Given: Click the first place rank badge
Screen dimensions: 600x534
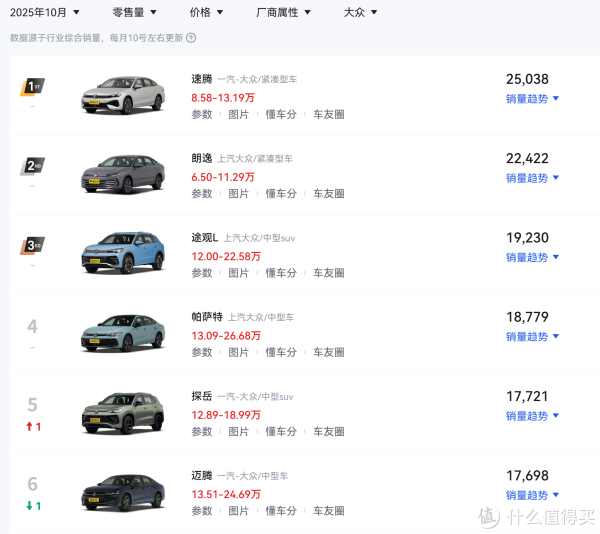Looking at the screenshot, I should point(33,87).
